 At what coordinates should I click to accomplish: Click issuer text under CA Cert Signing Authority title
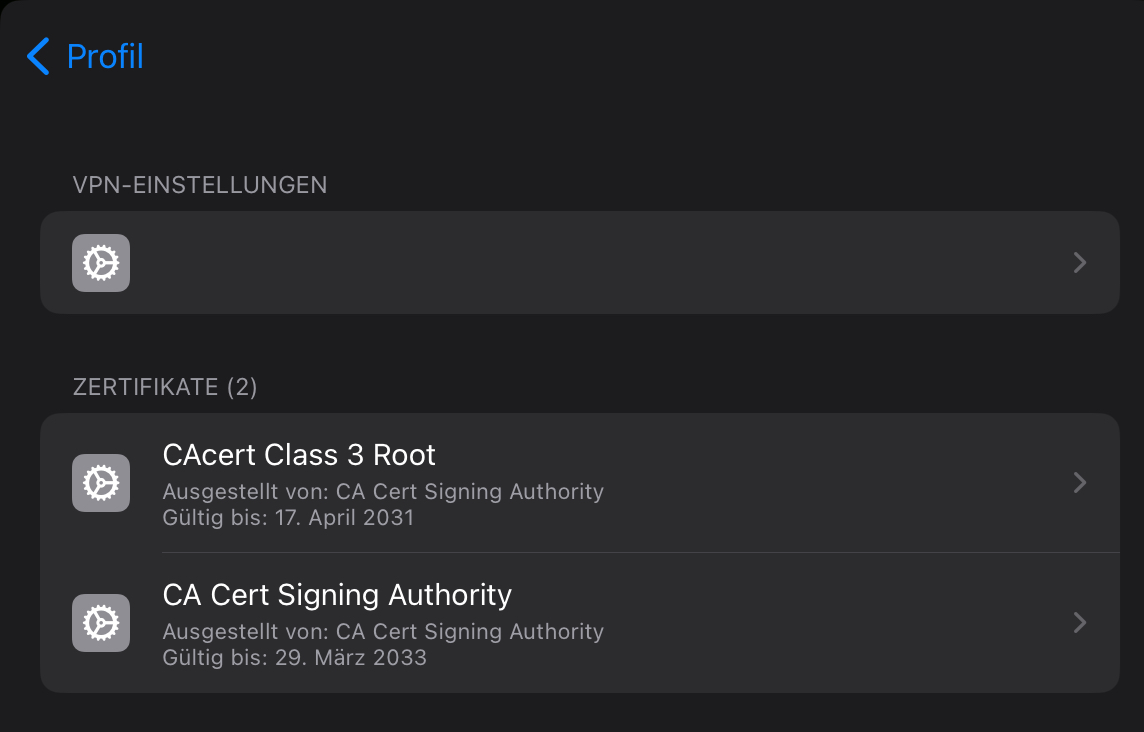coord(383,632)
